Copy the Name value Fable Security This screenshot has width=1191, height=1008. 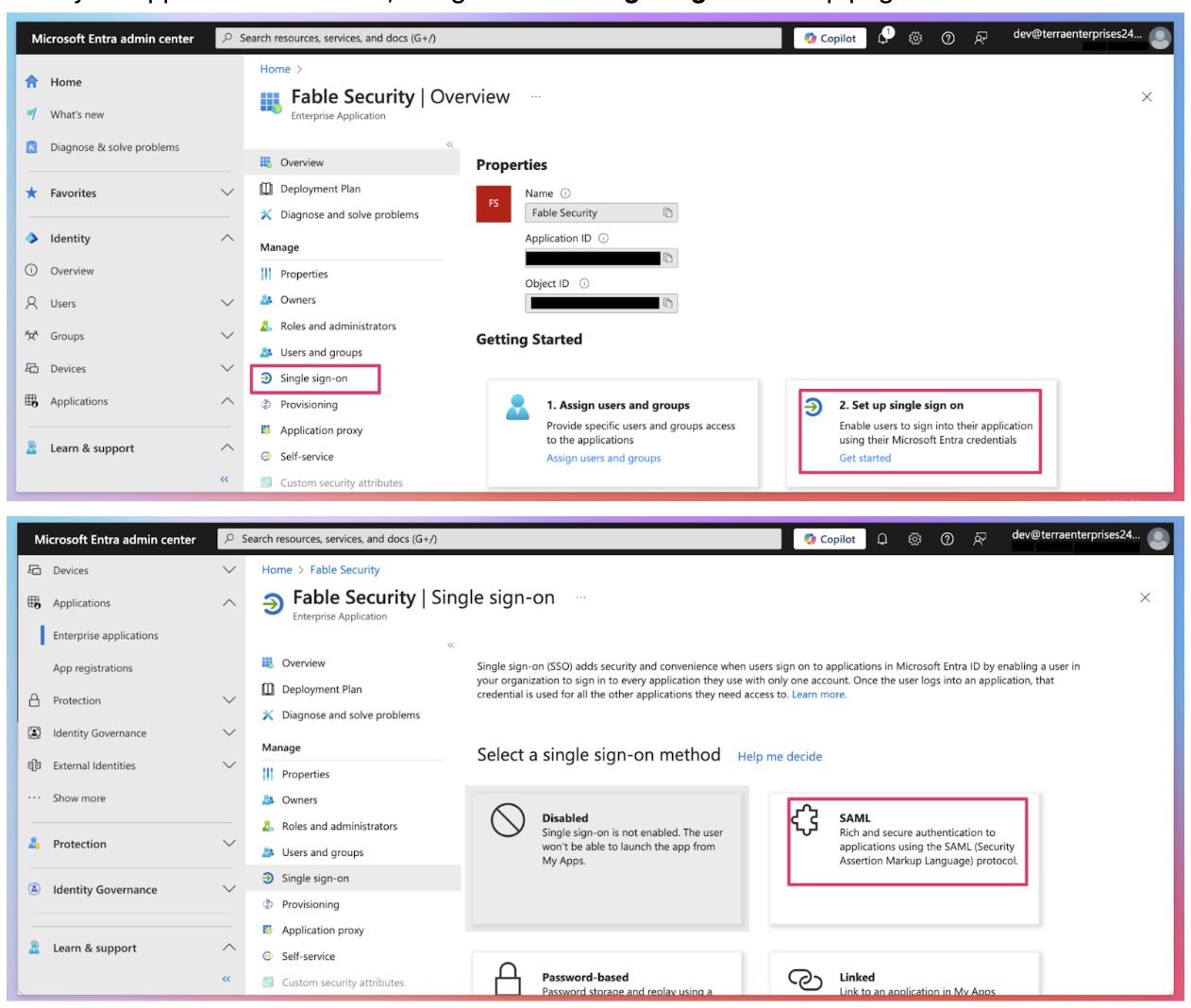click(x=668, y=213)
